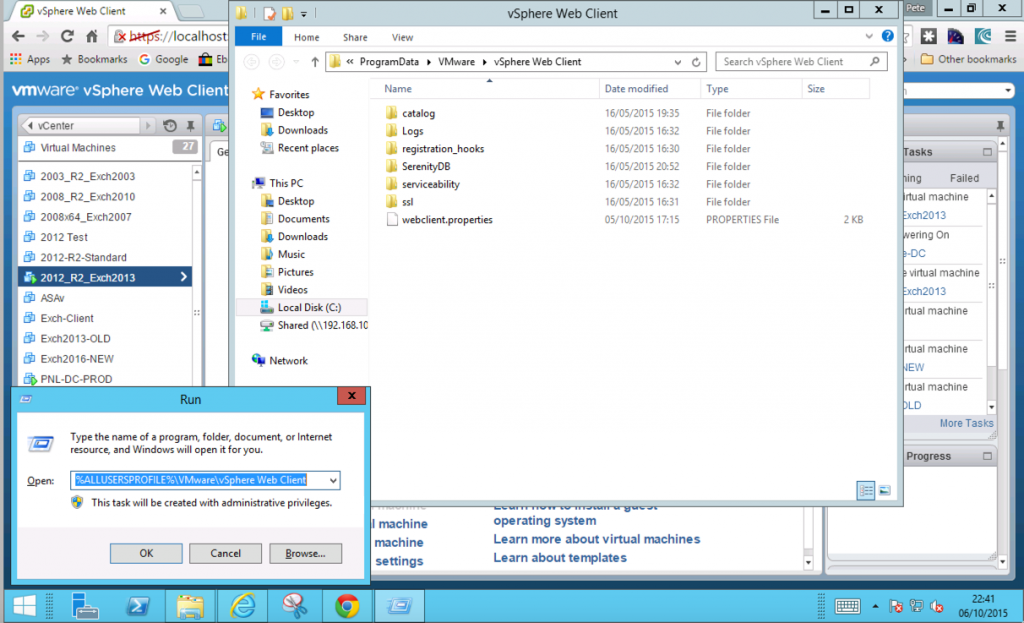Click the Browse button in the Run dialog
The image size is (1024, 623).
[306, 553]
